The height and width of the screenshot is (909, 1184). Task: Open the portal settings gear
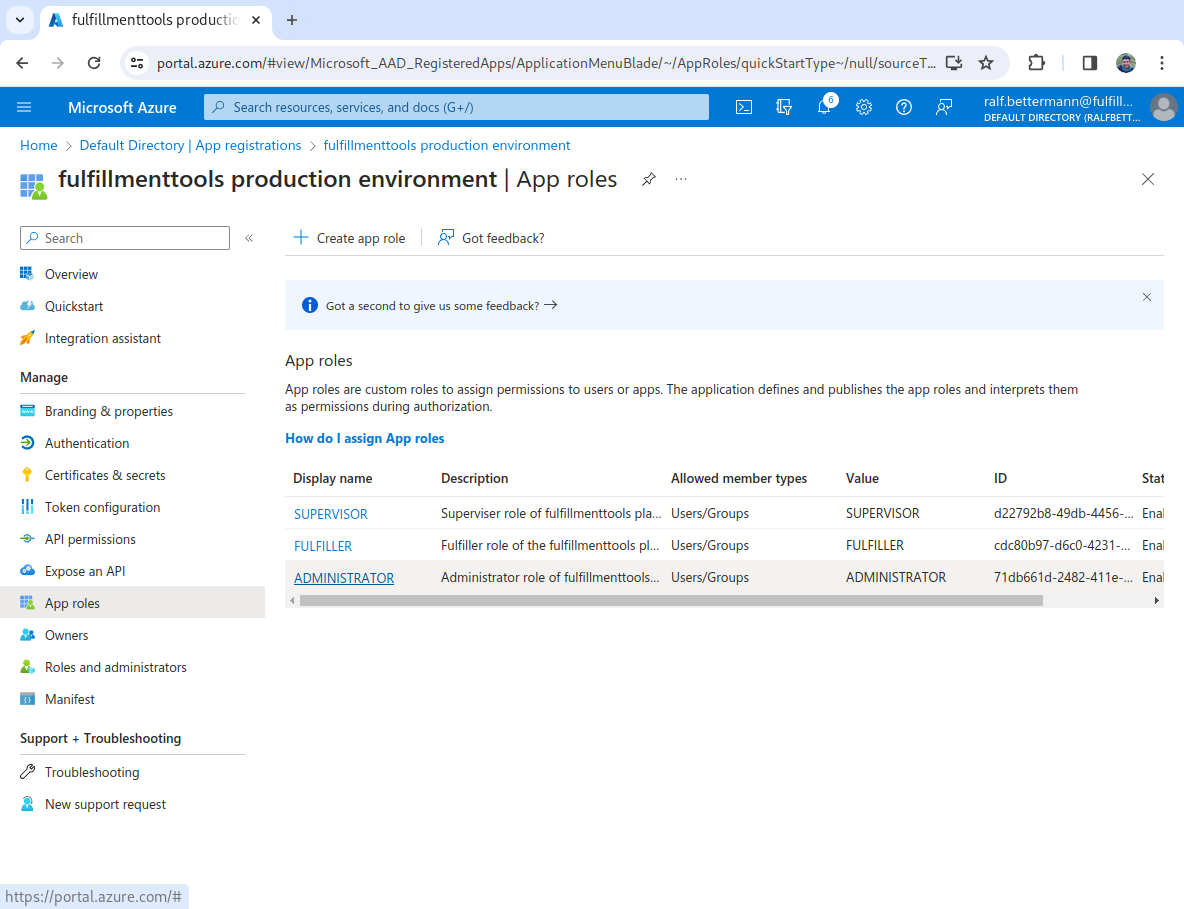pyautogui.click(x=864, y=107)
